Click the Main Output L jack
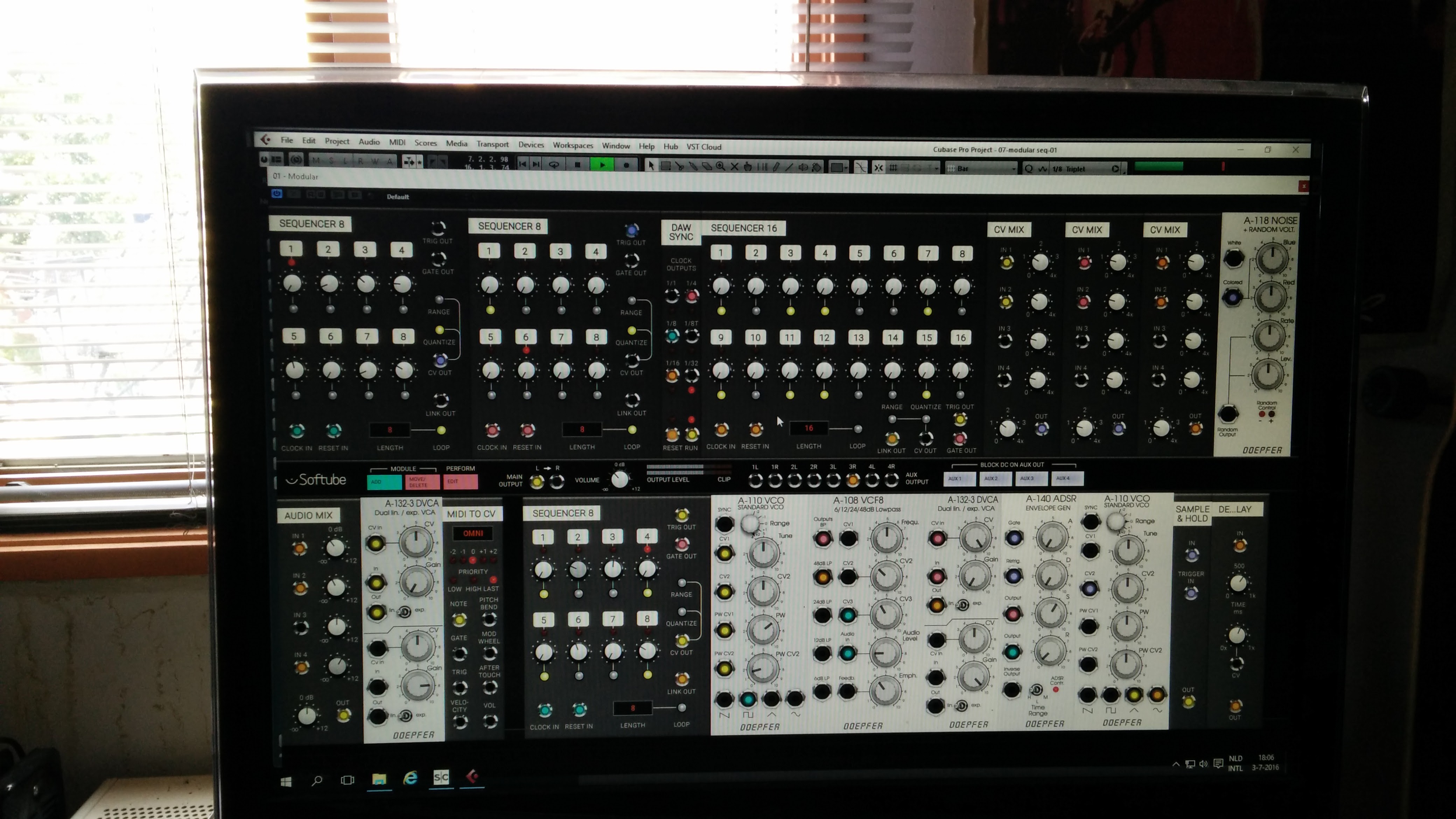Screen dimensions: 1456x819 click(x=537, y=482)
